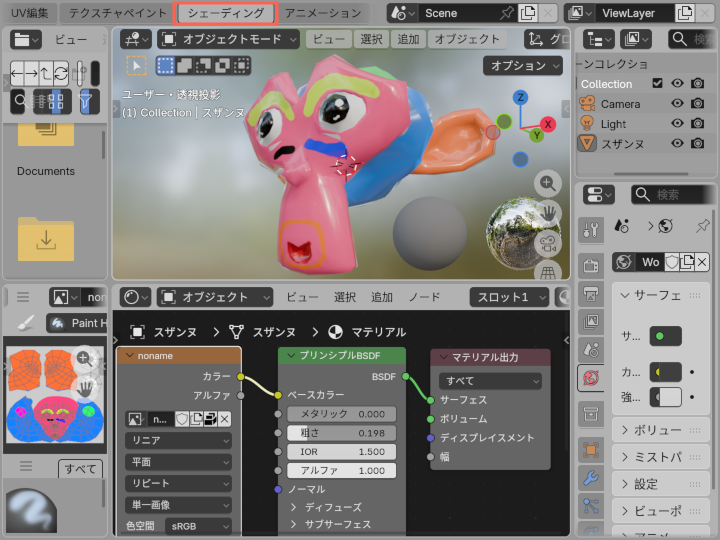Adjust the アルファ 1.000 slider

tap(341, 471)
